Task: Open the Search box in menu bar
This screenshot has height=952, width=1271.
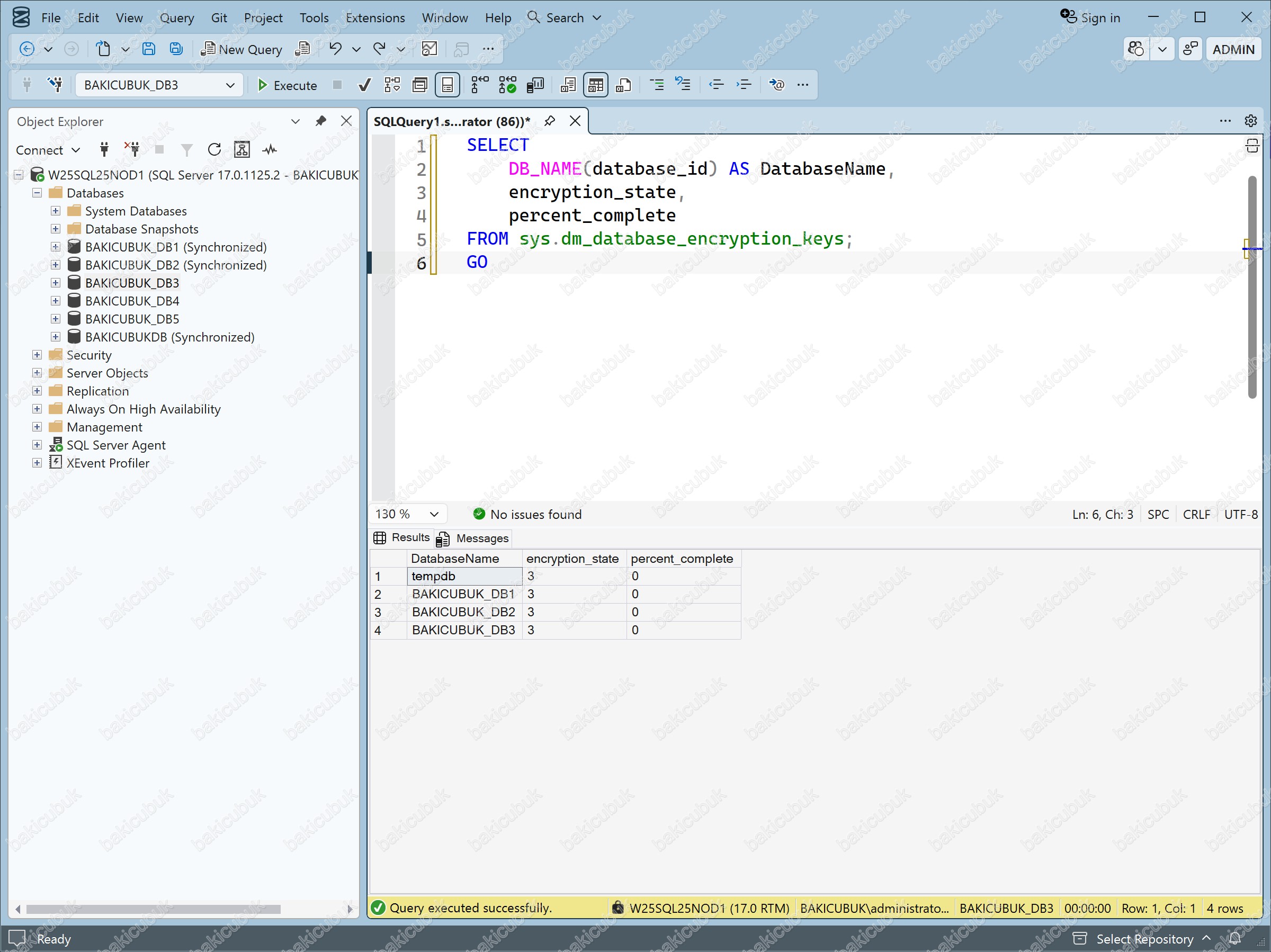Action: coord(564,18)
